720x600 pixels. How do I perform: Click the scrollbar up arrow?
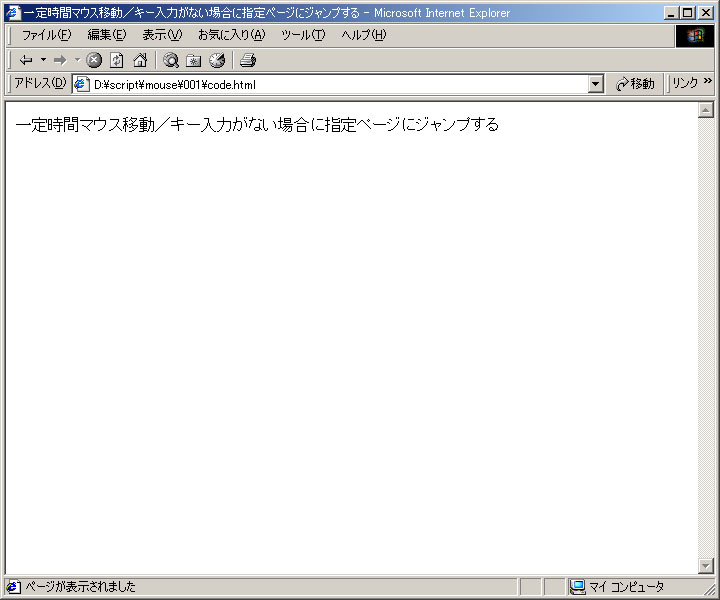click(705, 110)
